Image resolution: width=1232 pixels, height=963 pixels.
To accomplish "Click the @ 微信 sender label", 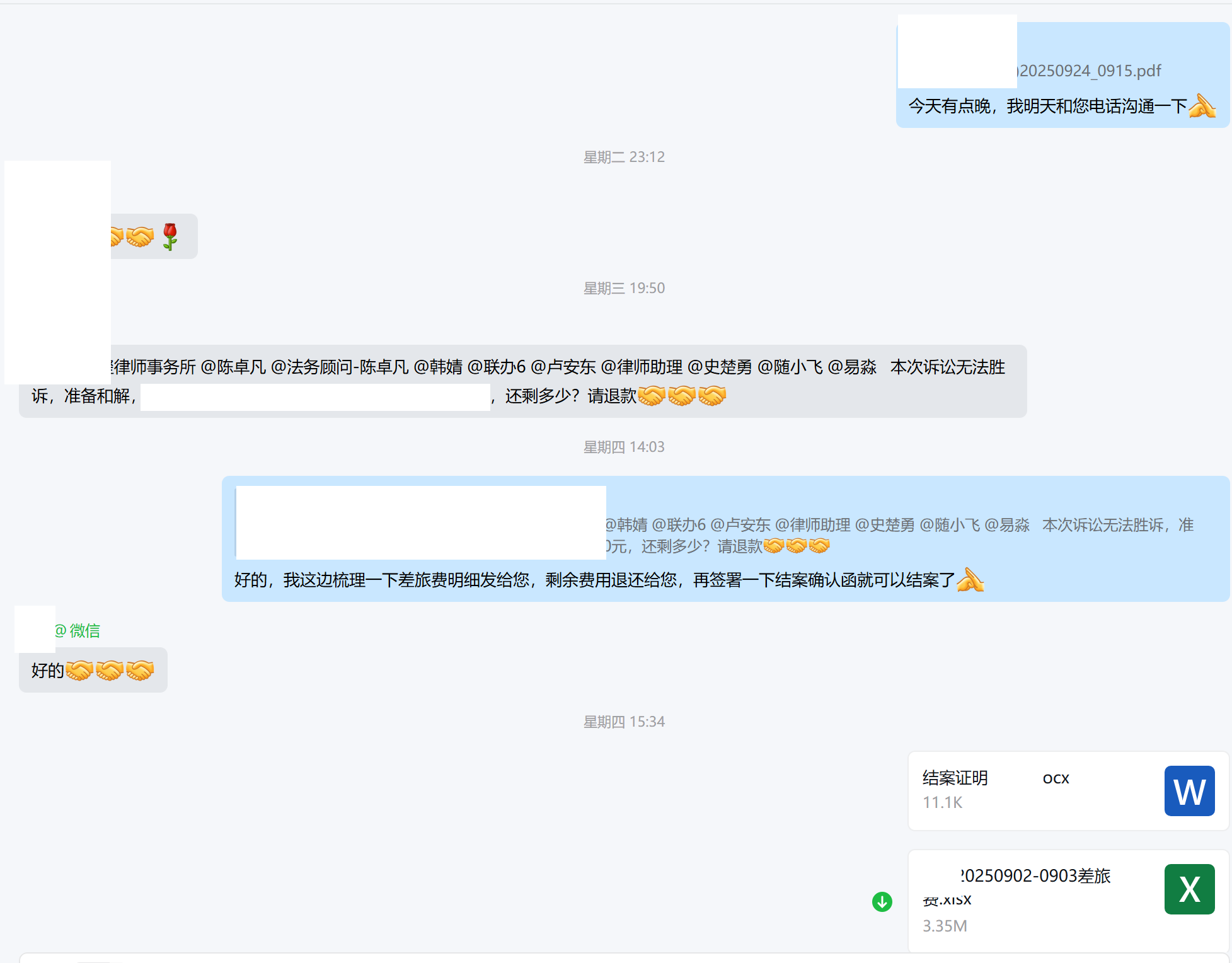I will tap(77, 630).
